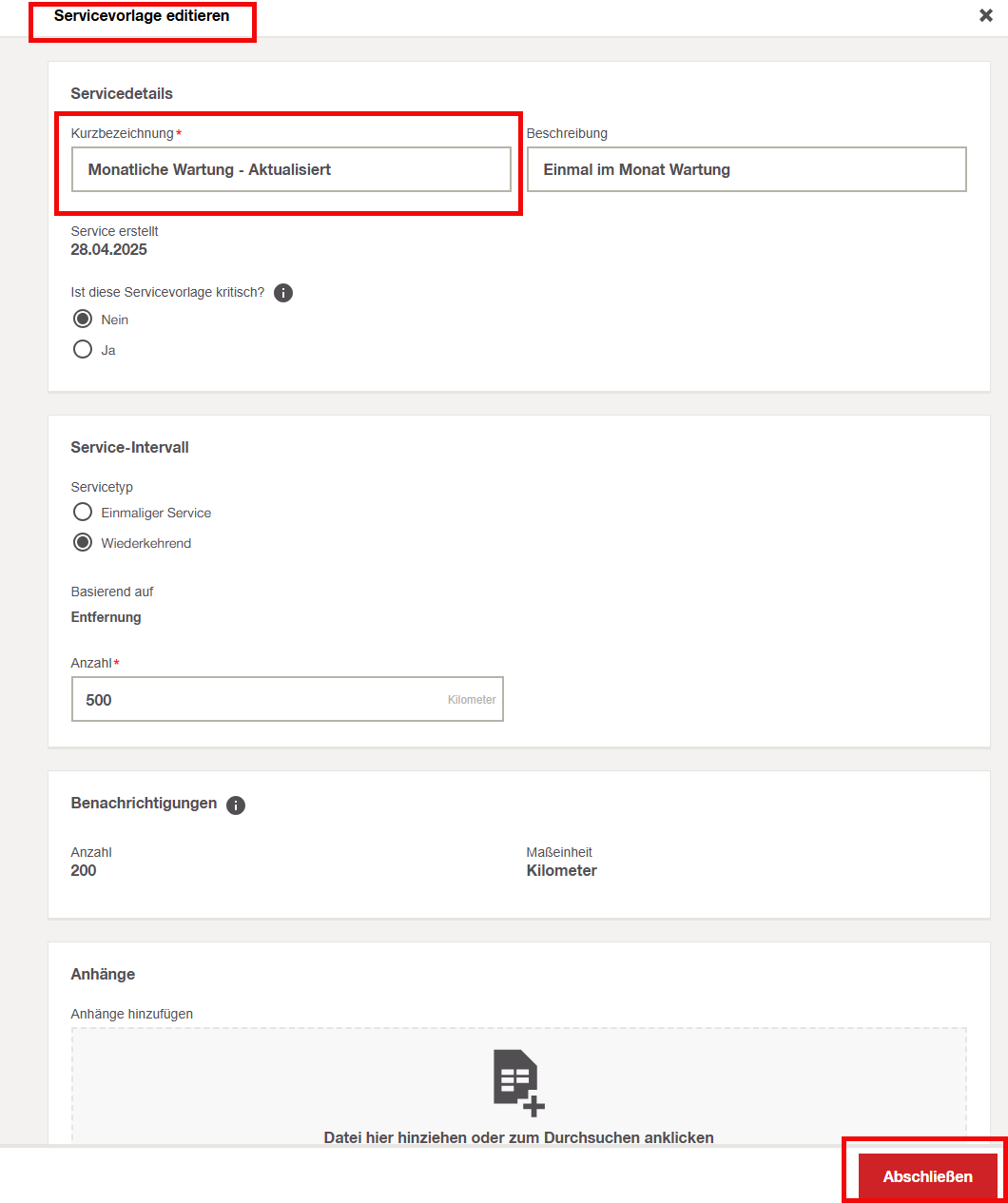The width and height of the screenshot is (1008, 1203).
Task: Click the Servicevorlage editieren title
Action: (x=142, y=15)
